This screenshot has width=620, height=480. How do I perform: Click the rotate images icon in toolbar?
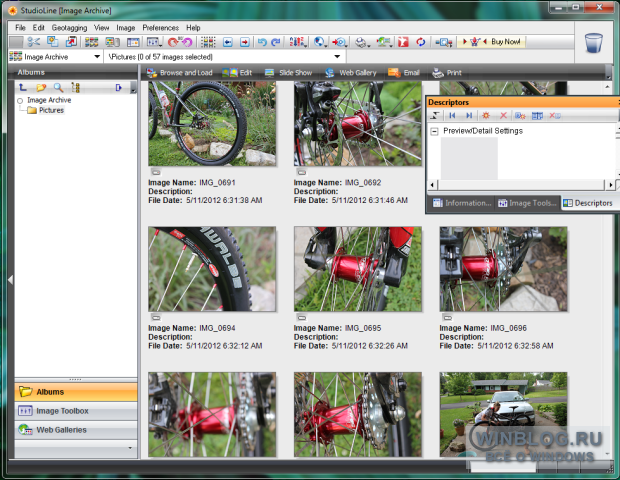[180, 42]
